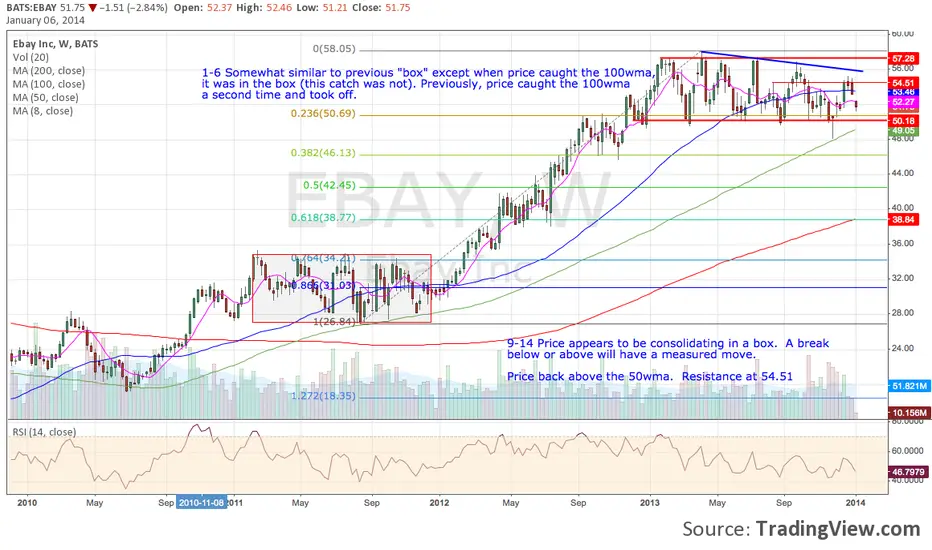
Task: Click the 2012 year label on time axis
Action: 439,503
